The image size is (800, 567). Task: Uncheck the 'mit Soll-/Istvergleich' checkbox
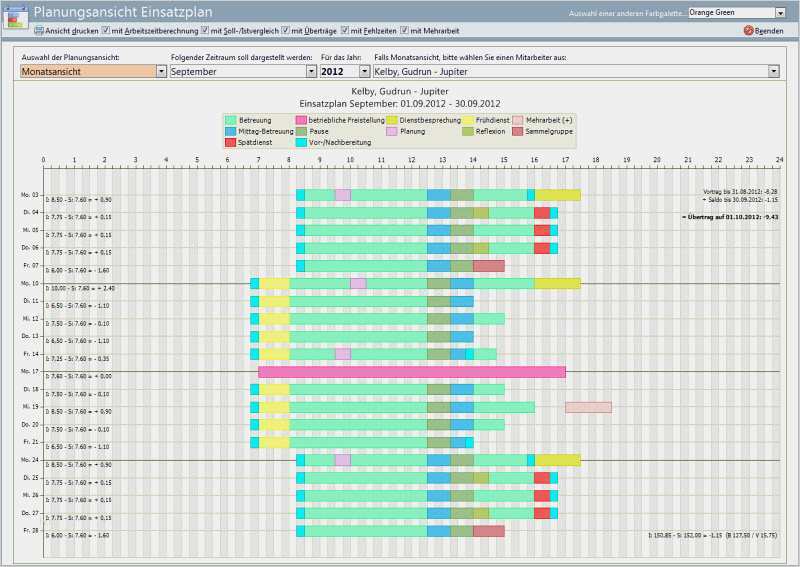(x=205, y=31)
